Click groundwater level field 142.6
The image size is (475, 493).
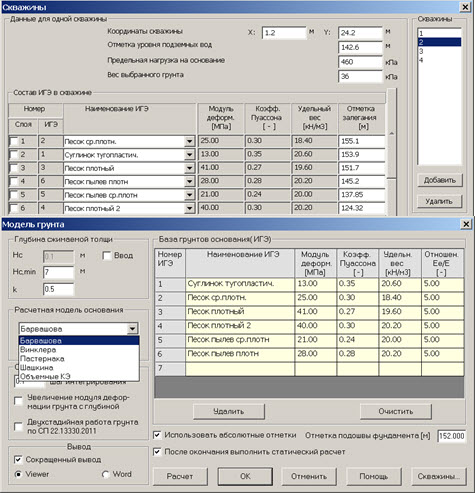tap(360, 47)
